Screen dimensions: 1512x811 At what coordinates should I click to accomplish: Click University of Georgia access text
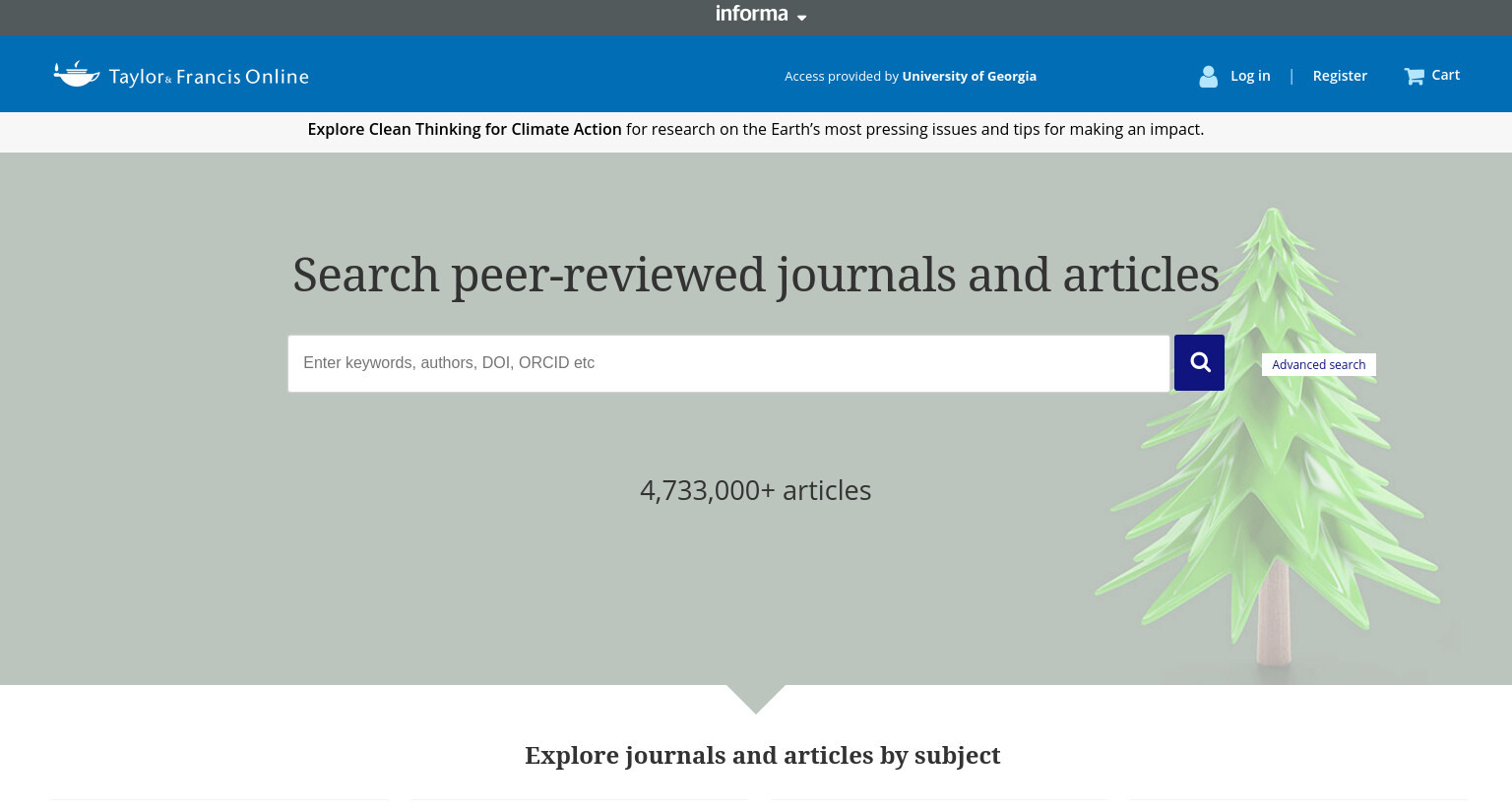pos(969,76)
